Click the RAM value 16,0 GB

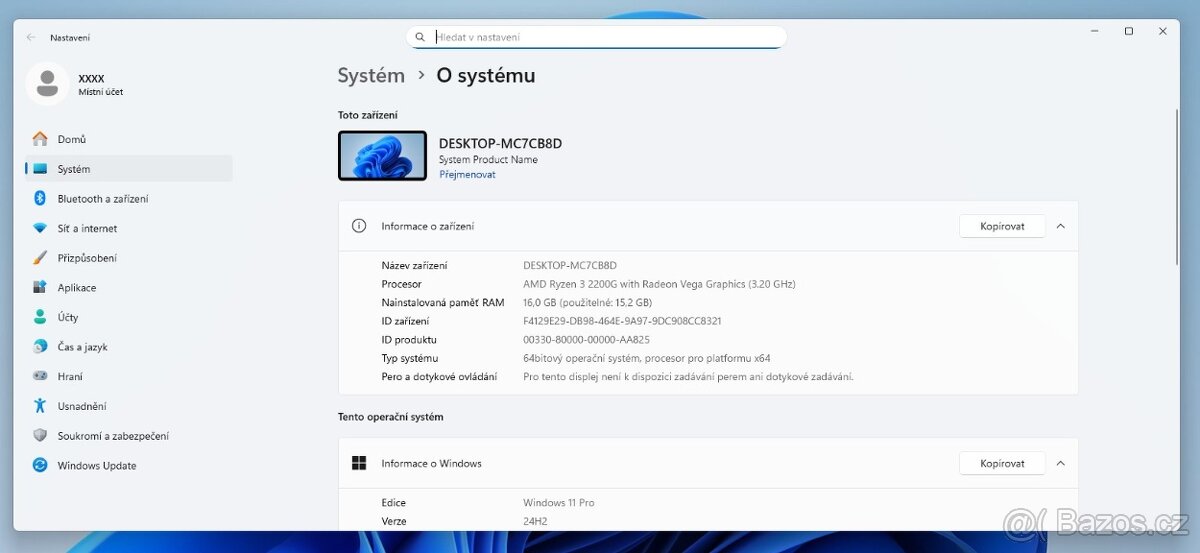[587, 302]
